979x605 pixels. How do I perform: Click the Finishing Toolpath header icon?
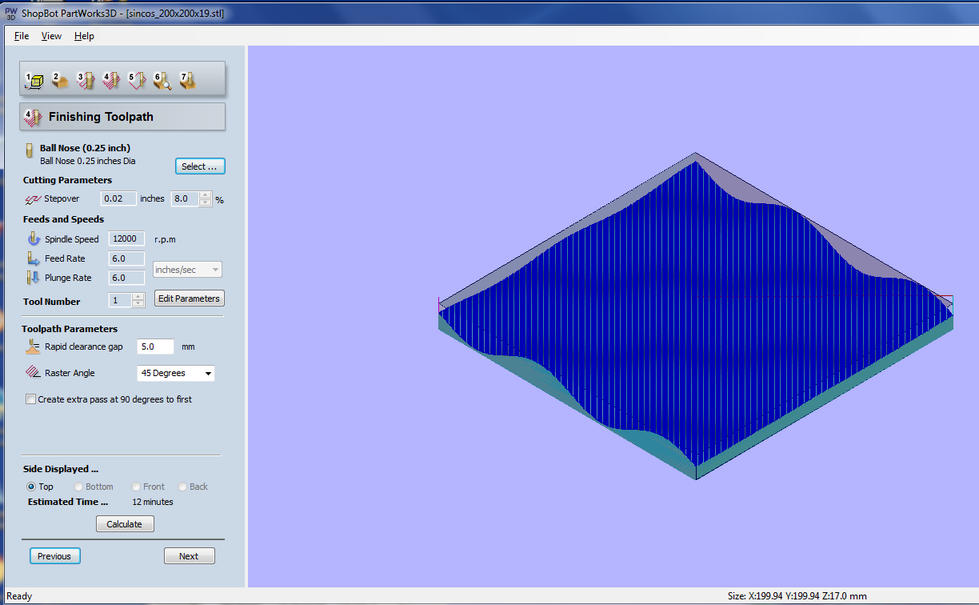33,117
